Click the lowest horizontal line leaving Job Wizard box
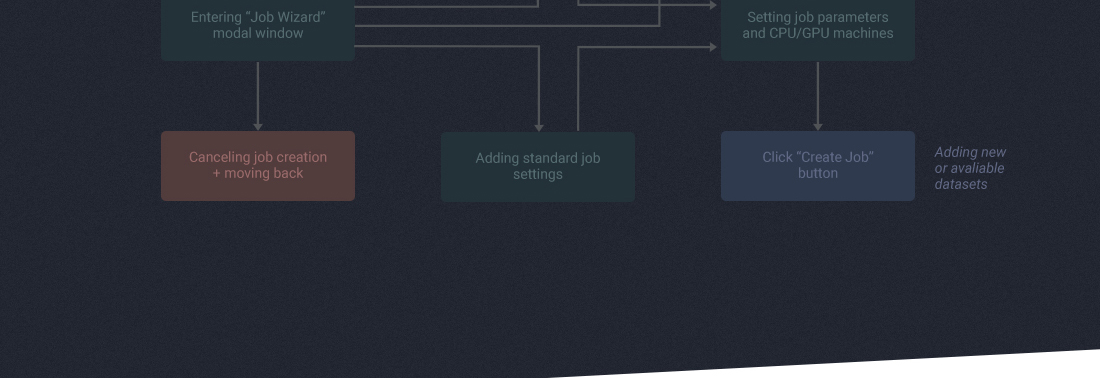Image resolution: width=1100 pixels, height=378 pixels. (447, 46)
